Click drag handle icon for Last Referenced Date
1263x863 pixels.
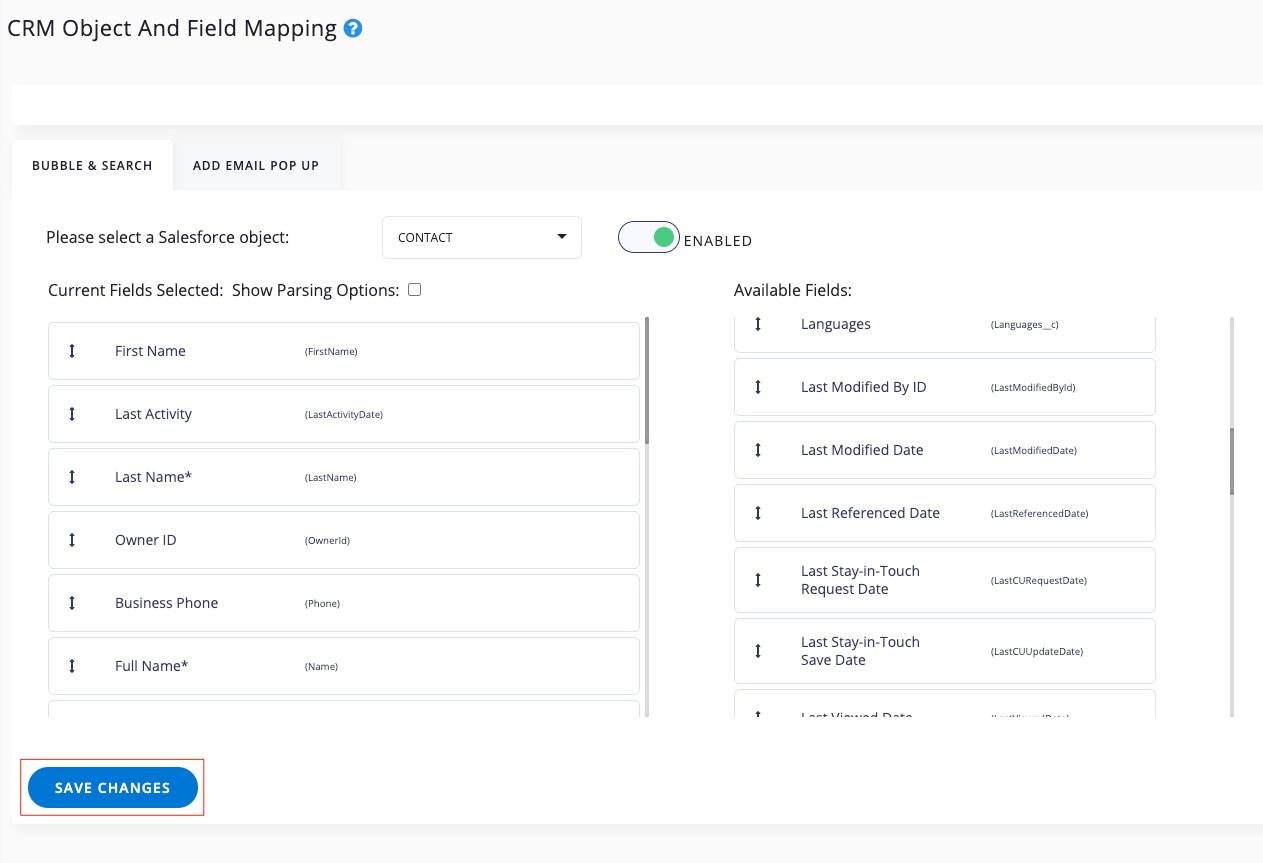(x=758, y=513)
